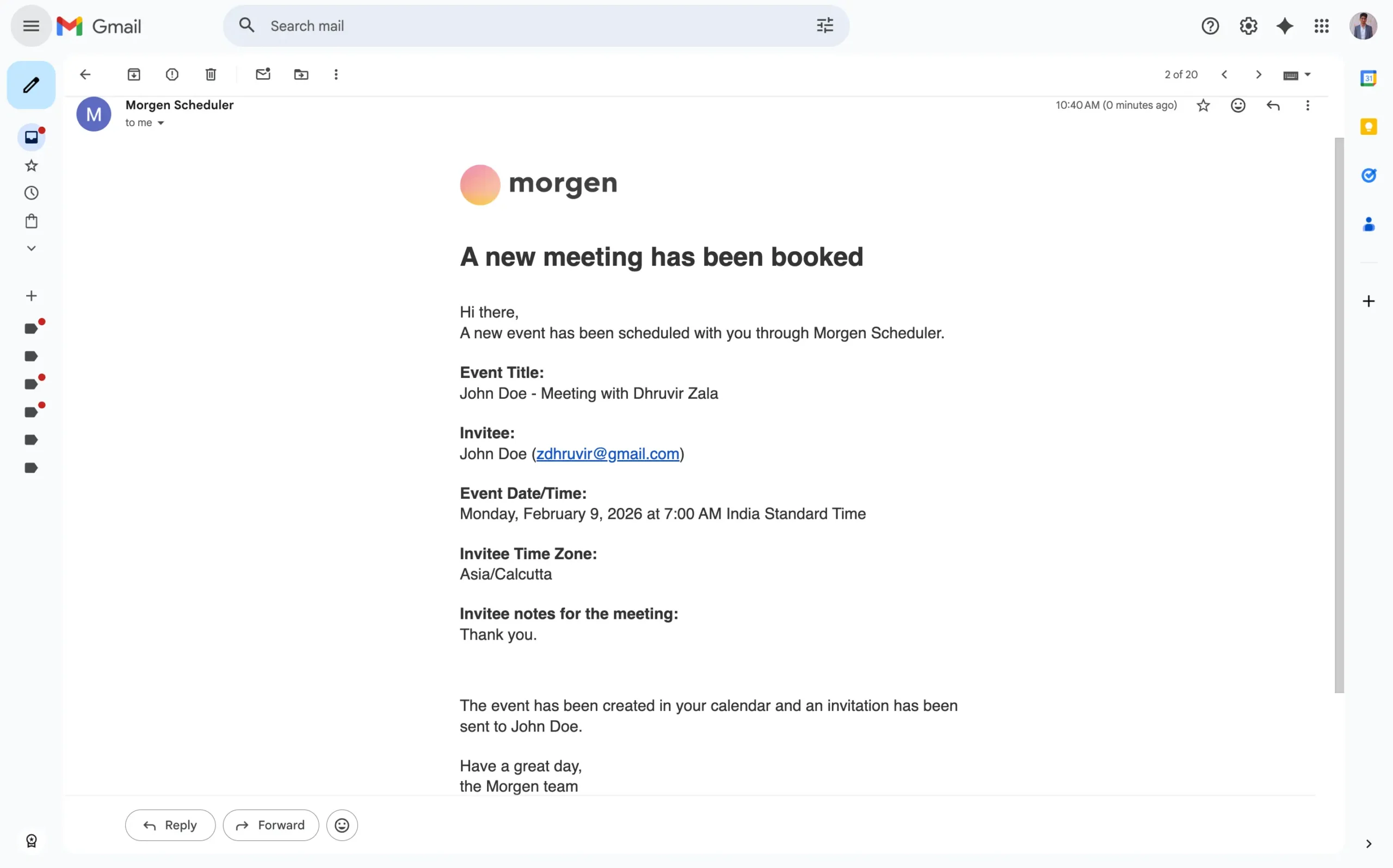Image resolution: width=1393 pixels, height=868 pixels.
Task: Open more options for this message
Action: coord(1308,105)
